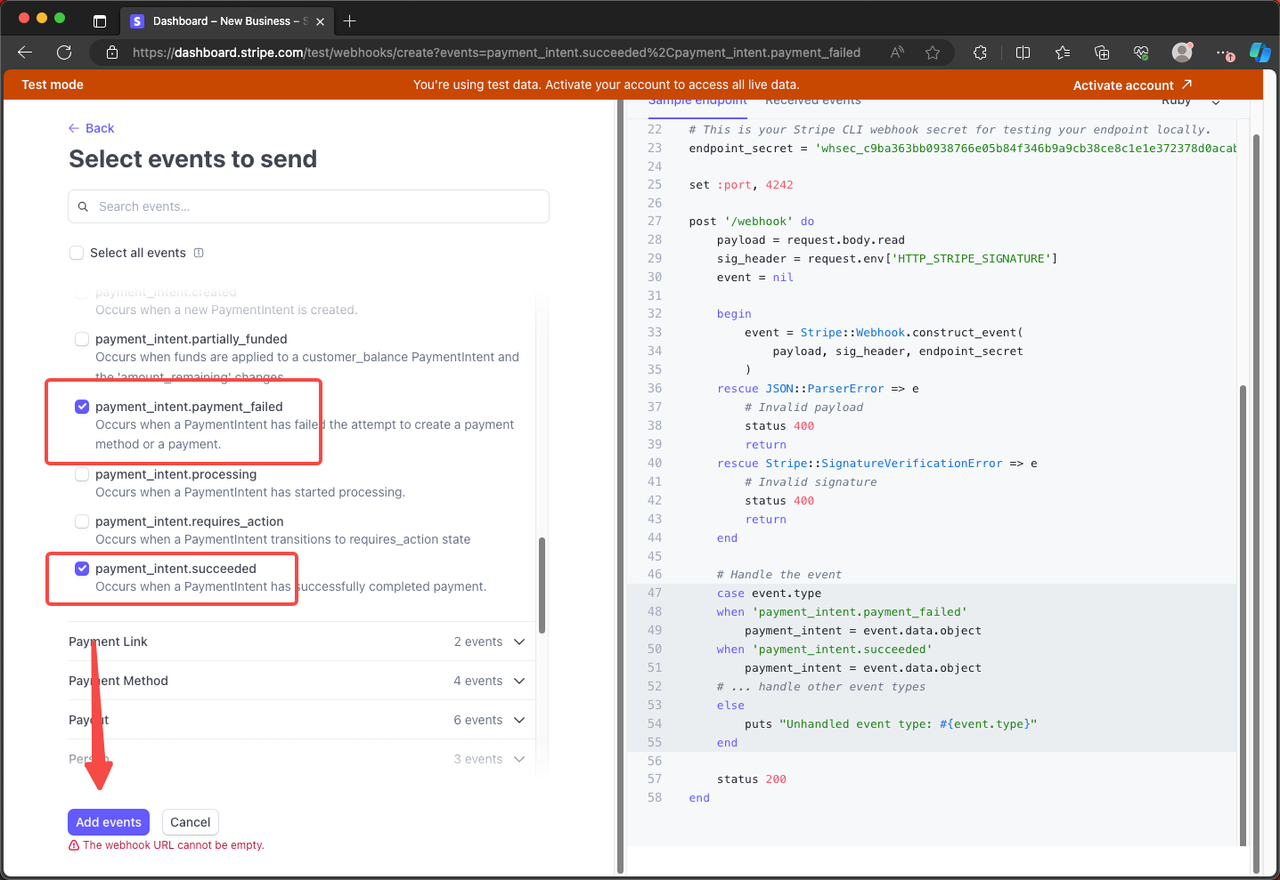The width and height of the screenshot is (1280, 880).
Task: Open the Collections icon
Action: (1102, 53)
